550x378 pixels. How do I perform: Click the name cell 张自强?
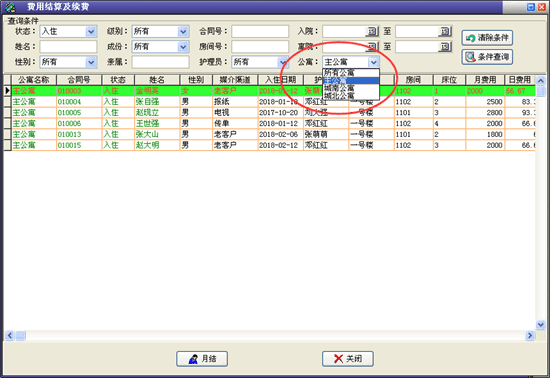coord(157,102)
